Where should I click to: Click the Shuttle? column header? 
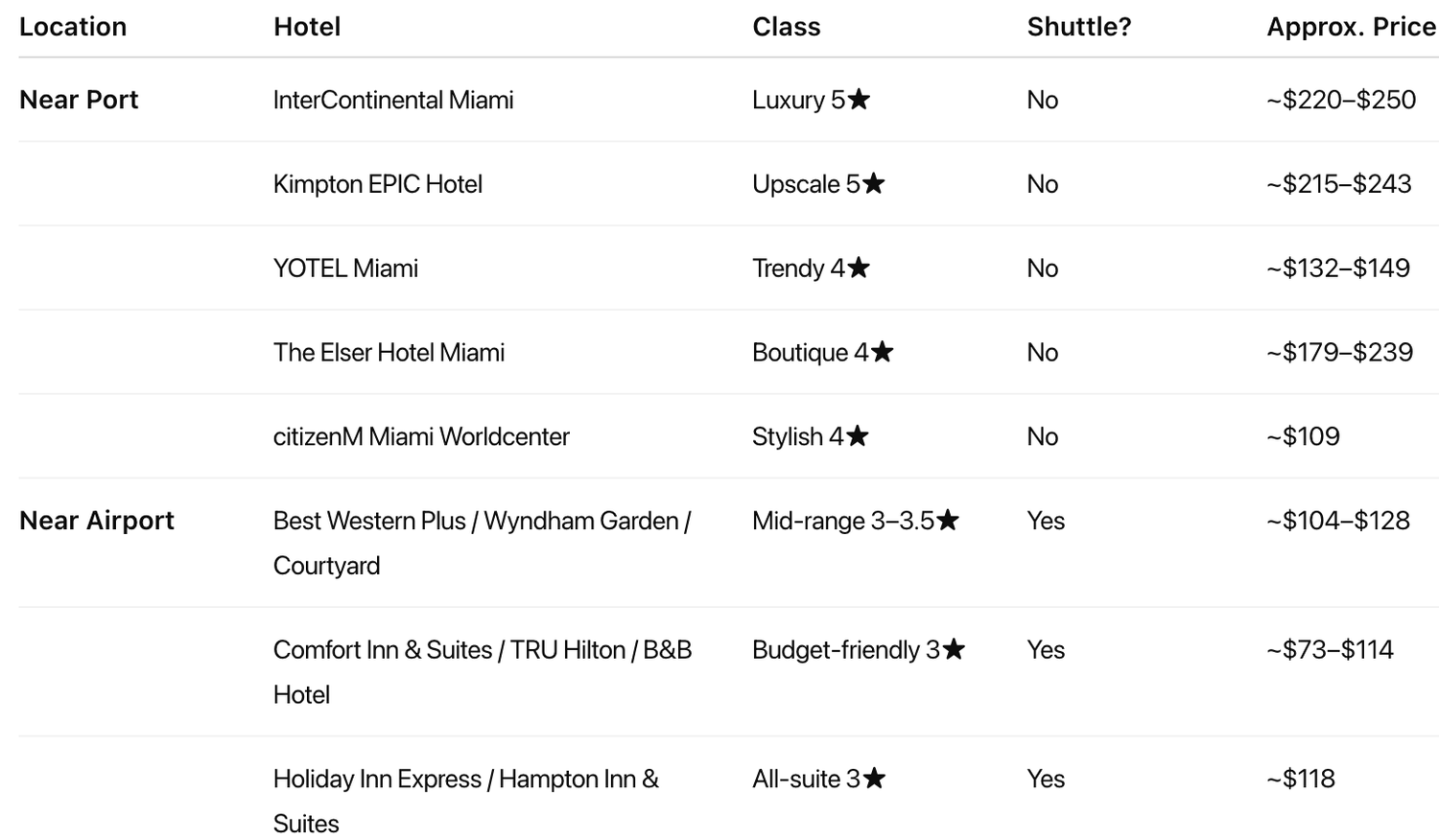coord(1079,27)
